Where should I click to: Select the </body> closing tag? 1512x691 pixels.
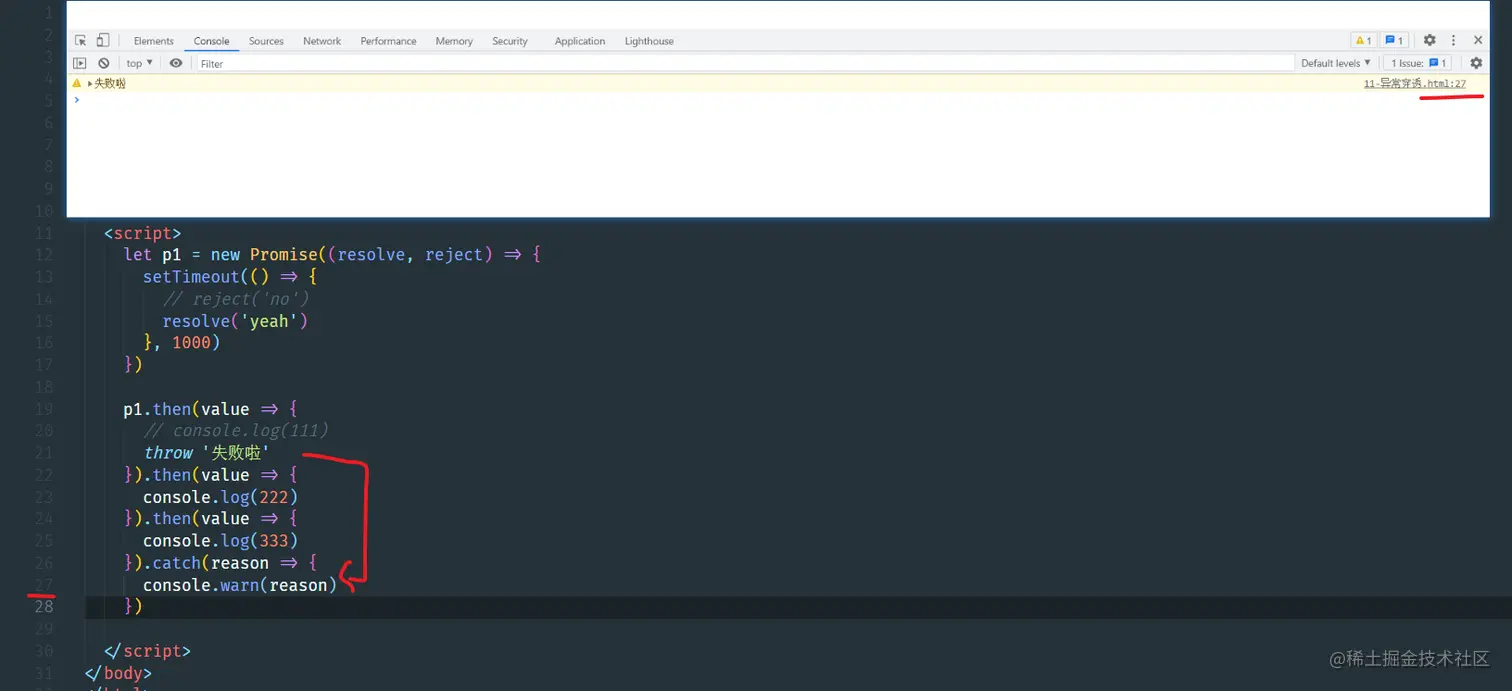118,673
